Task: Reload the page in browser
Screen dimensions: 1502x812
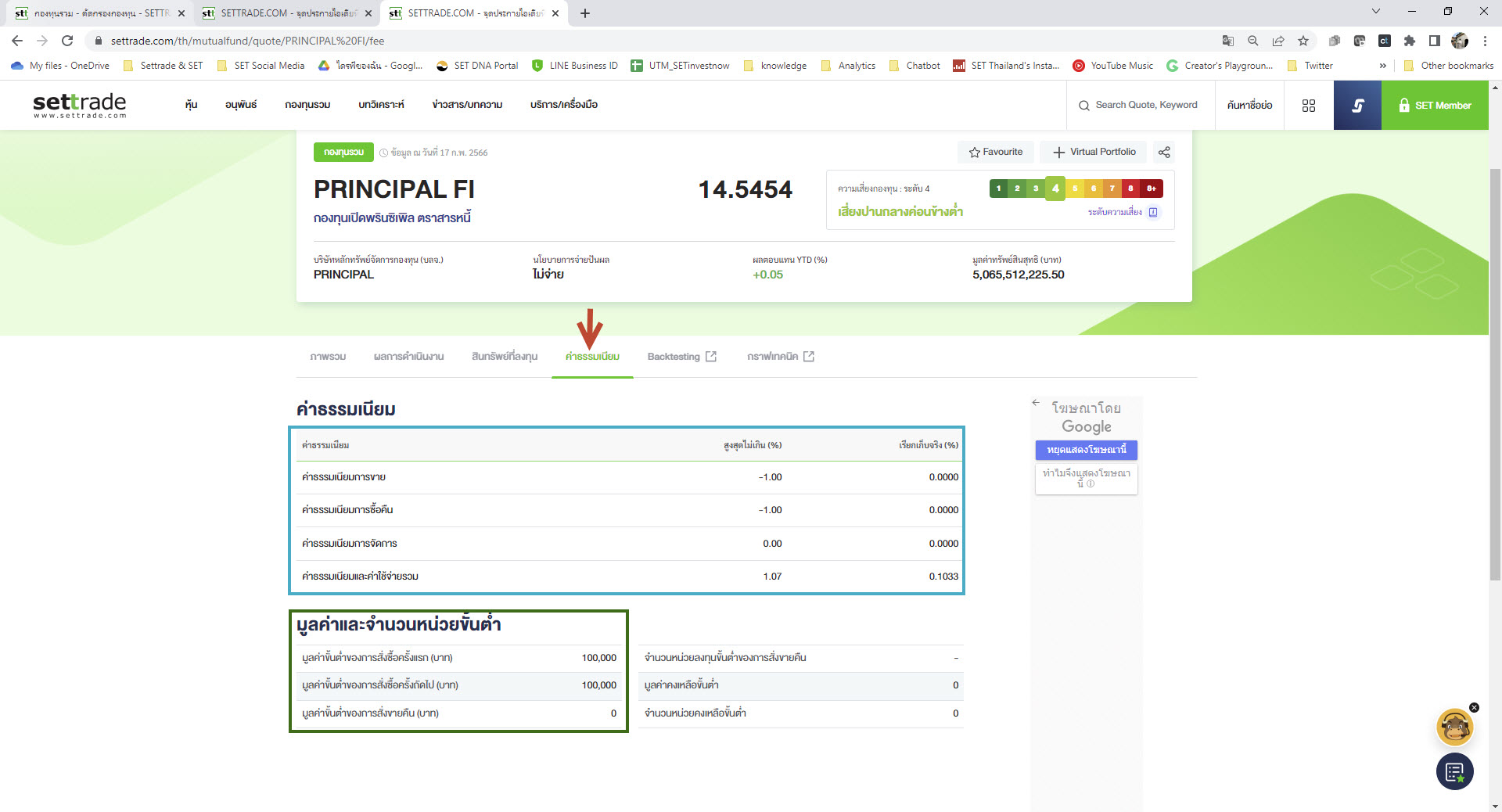Action: point(67,41)
